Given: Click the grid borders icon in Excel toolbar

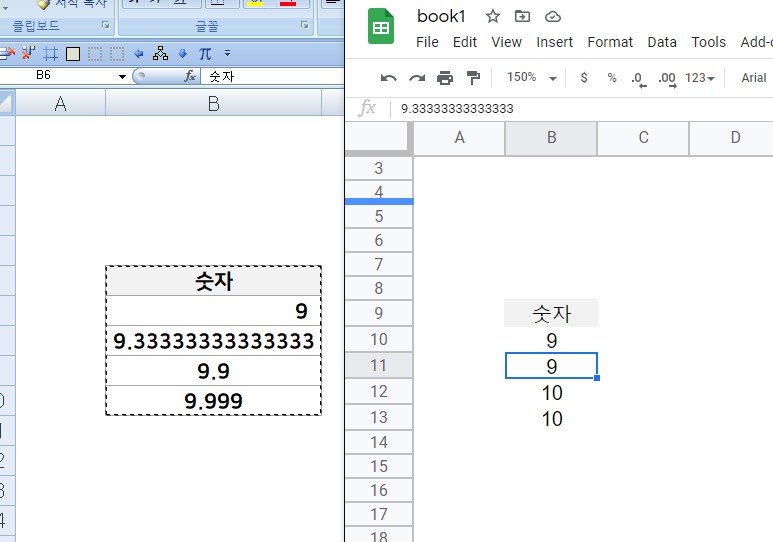Looking at the screenshot, I should point(50,53).
